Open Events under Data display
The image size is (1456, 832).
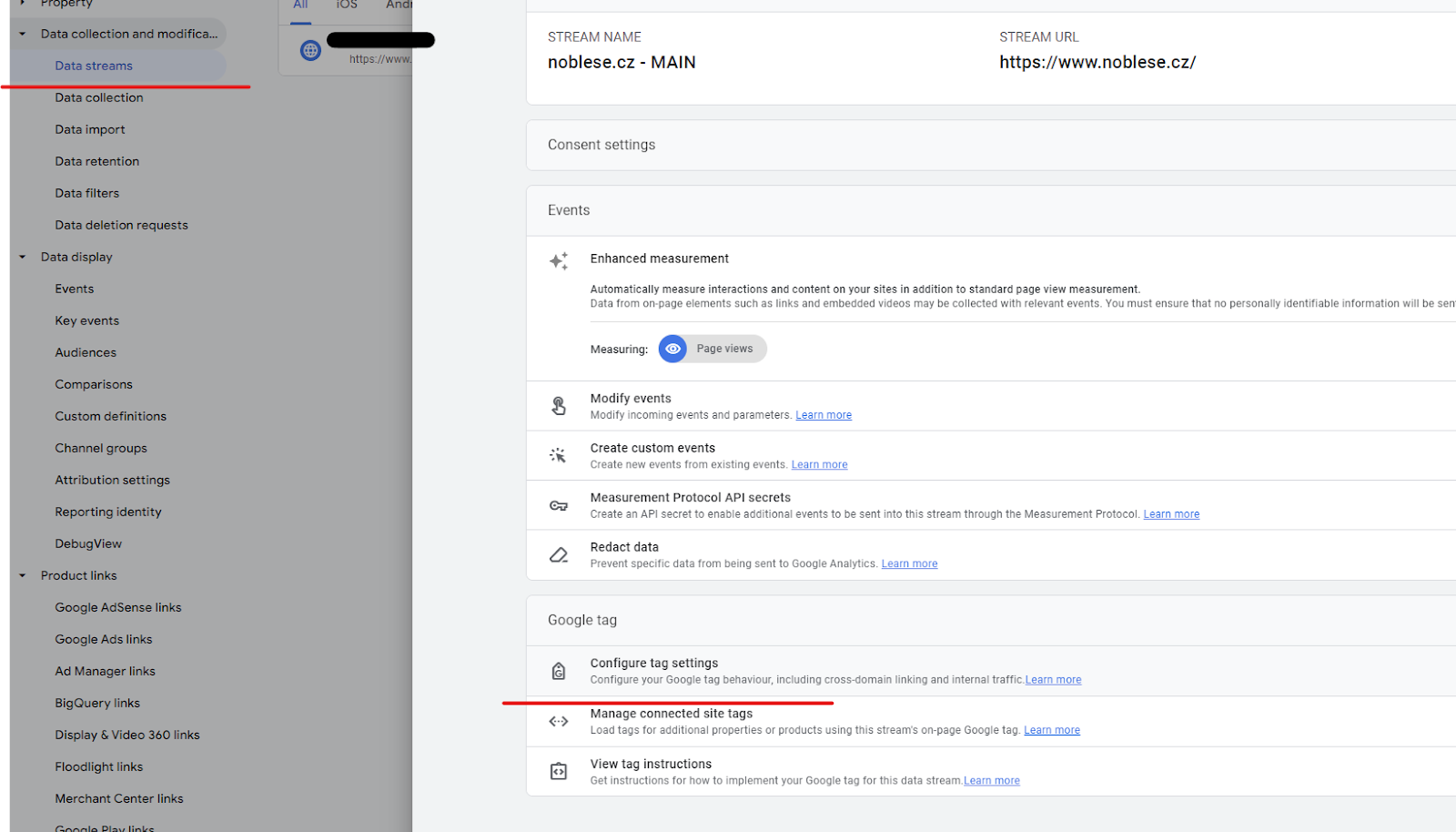coord(75,289)
